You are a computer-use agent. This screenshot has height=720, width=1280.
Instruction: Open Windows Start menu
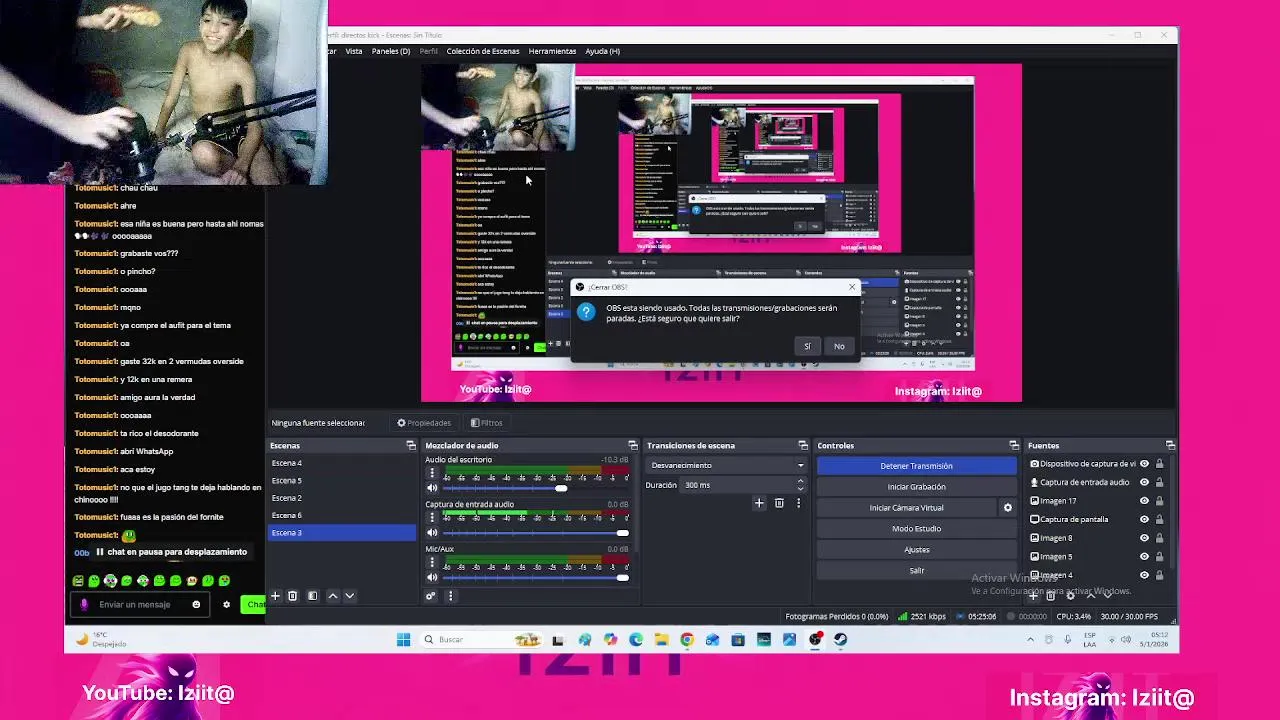pos(403,640)
